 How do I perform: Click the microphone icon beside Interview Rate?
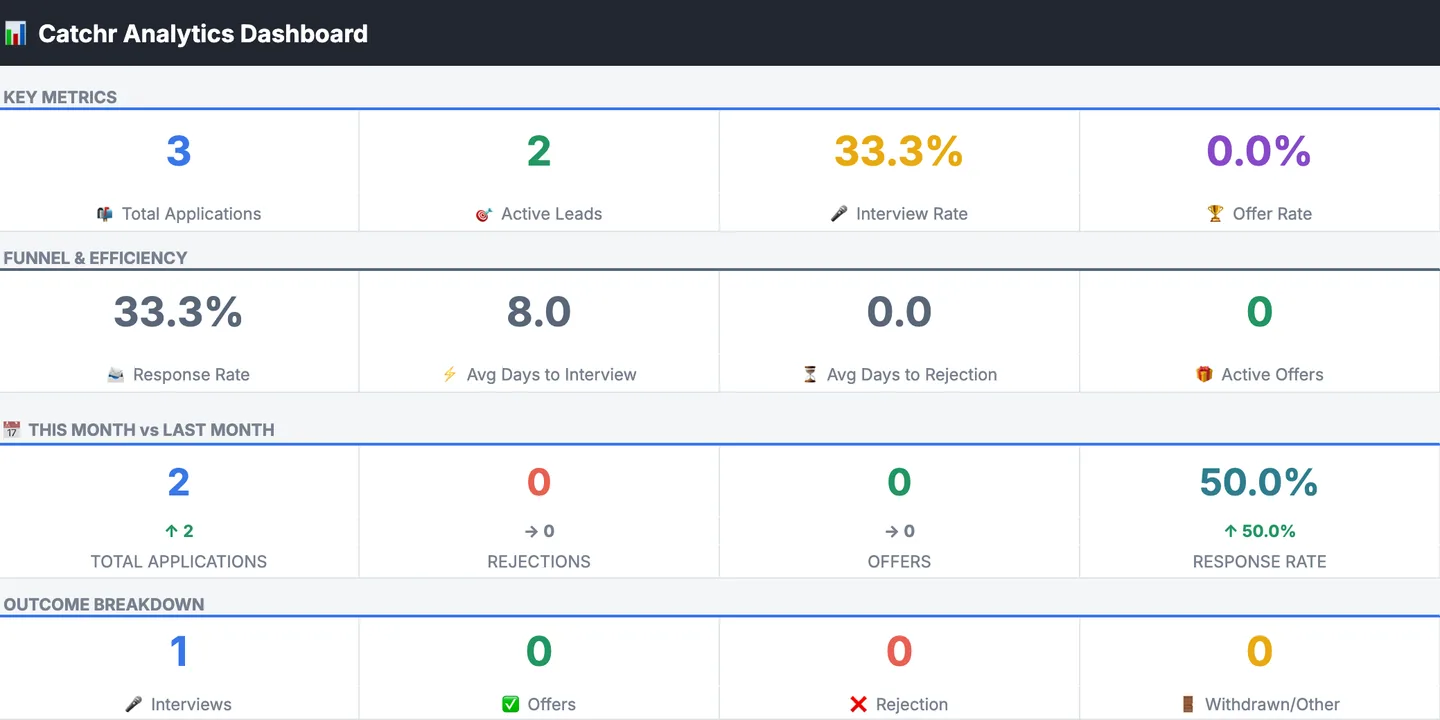click(x=839, y=214)
